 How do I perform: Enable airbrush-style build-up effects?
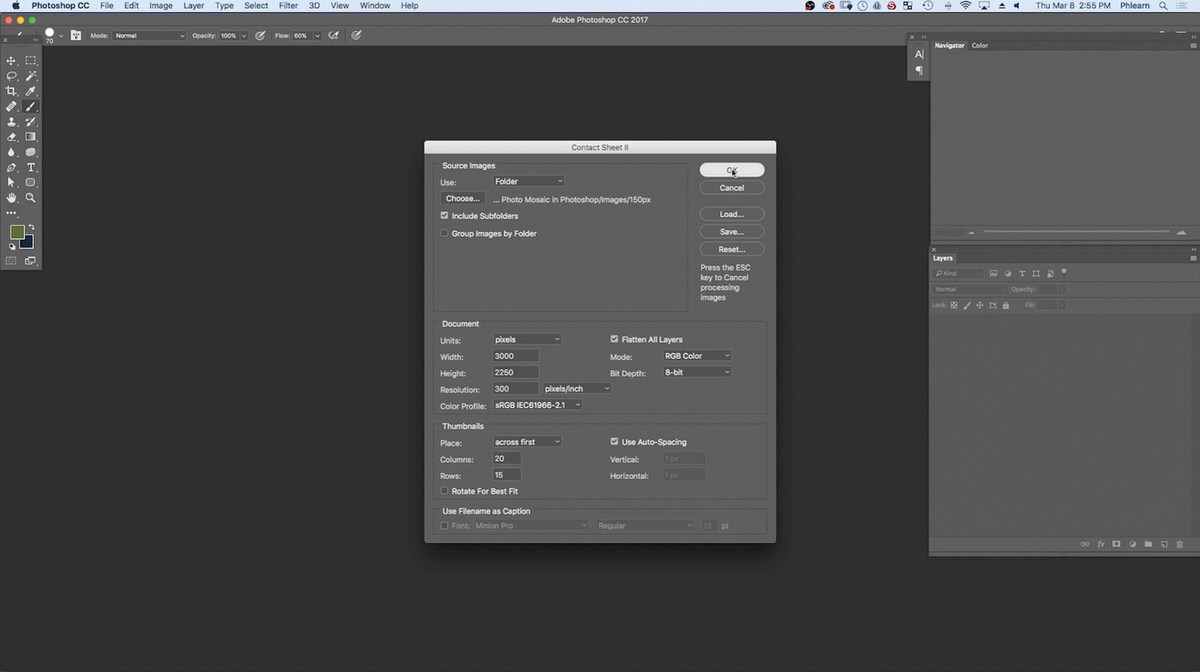tap(333, 36)
